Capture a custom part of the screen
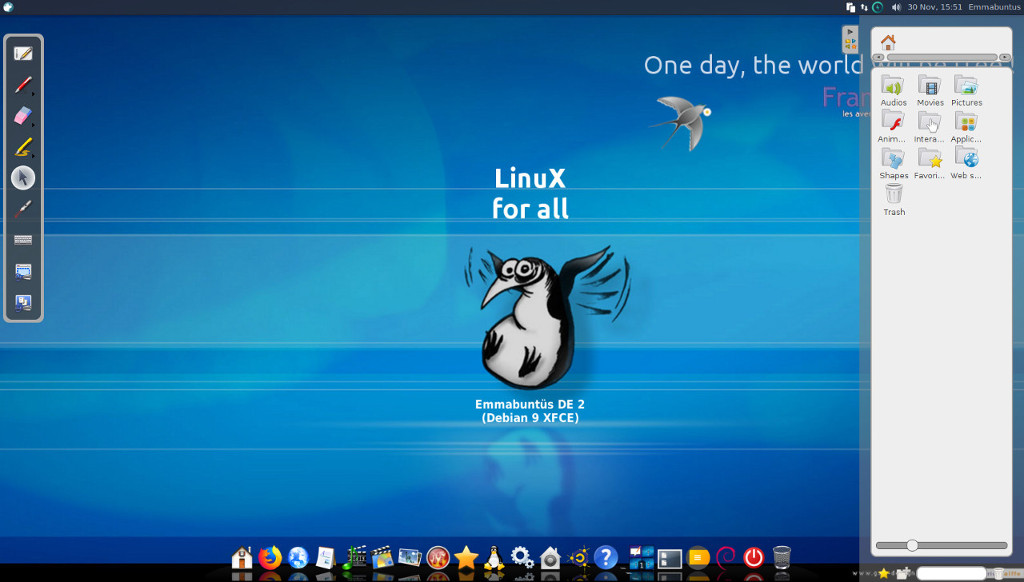 pyautogui.click(x=23, y=271)
